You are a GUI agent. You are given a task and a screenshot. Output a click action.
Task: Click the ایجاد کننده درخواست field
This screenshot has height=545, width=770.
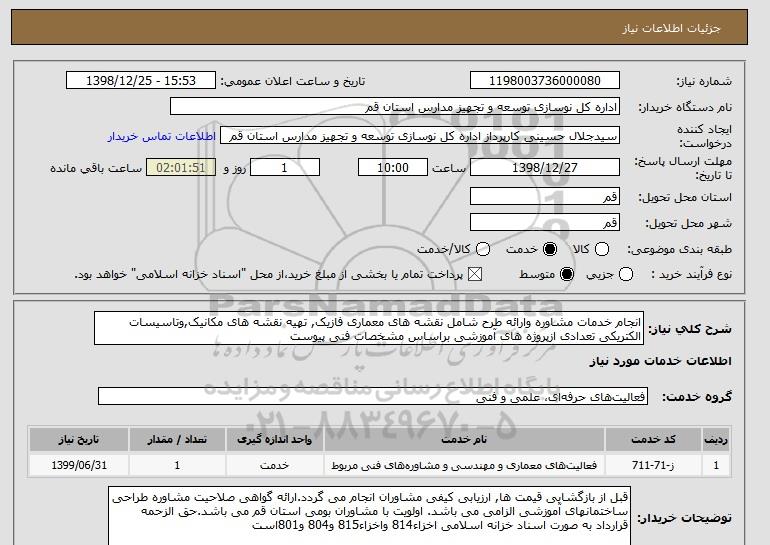420,136
